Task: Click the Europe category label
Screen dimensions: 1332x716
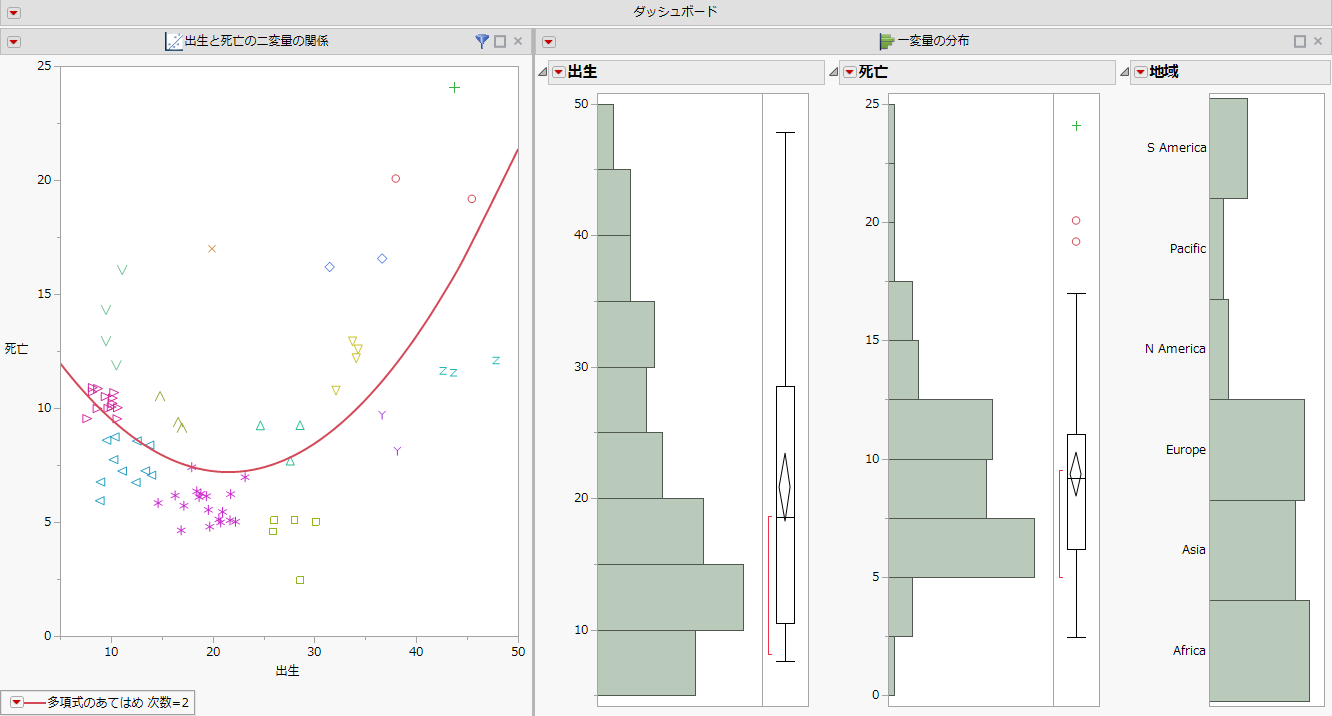Action: tap(1186, 450)
